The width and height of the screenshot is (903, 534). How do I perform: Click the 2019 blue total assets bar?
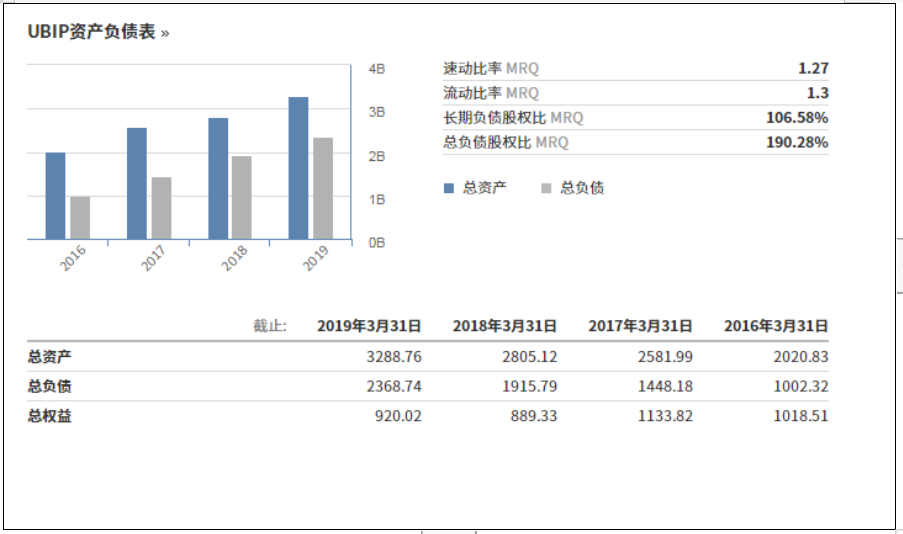(298, 168)
